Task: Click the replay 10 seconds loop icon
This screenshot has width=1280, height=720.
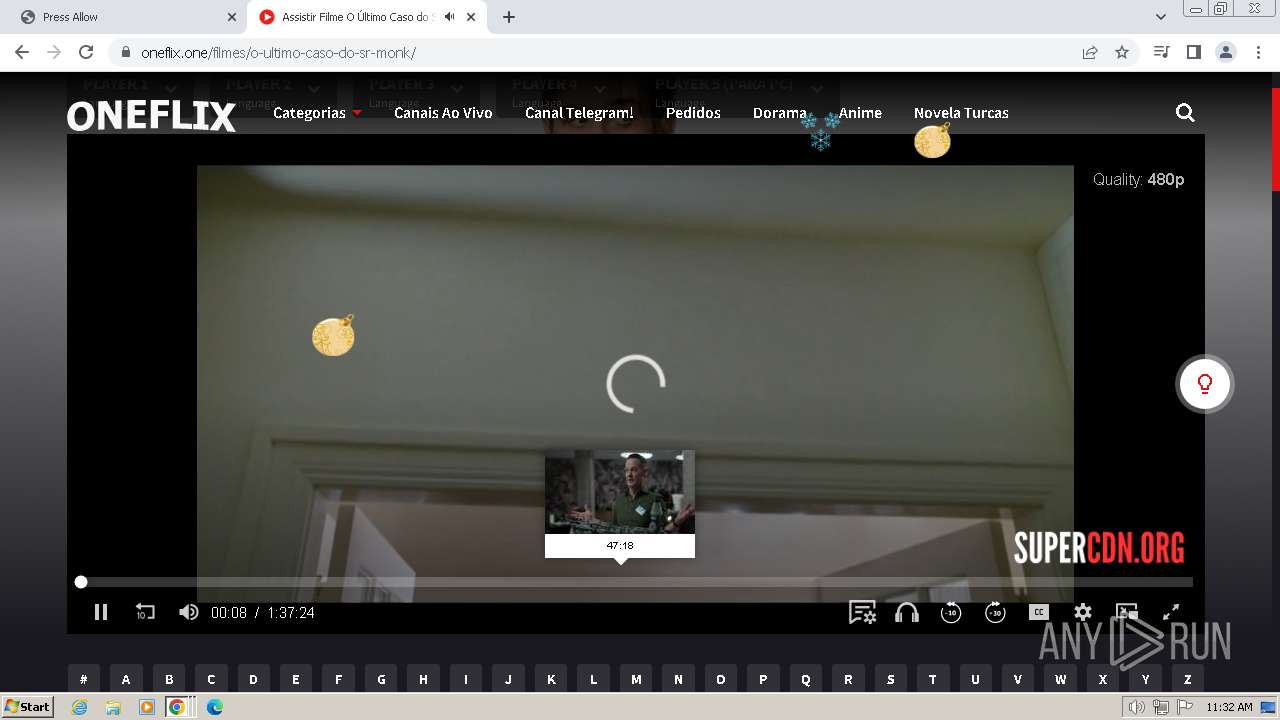Action: click(145, 612)
